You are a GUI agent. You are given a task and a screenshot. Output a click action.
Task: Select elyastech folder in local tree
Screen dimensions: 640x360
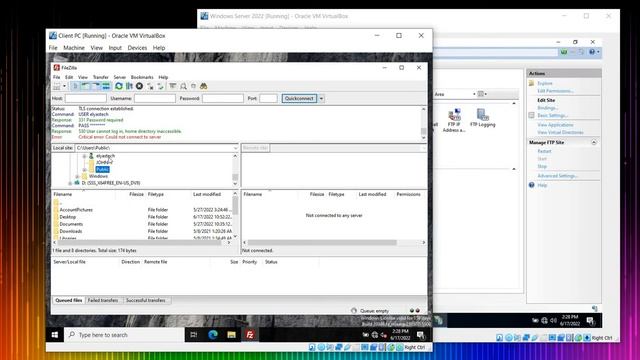(105, 156)
